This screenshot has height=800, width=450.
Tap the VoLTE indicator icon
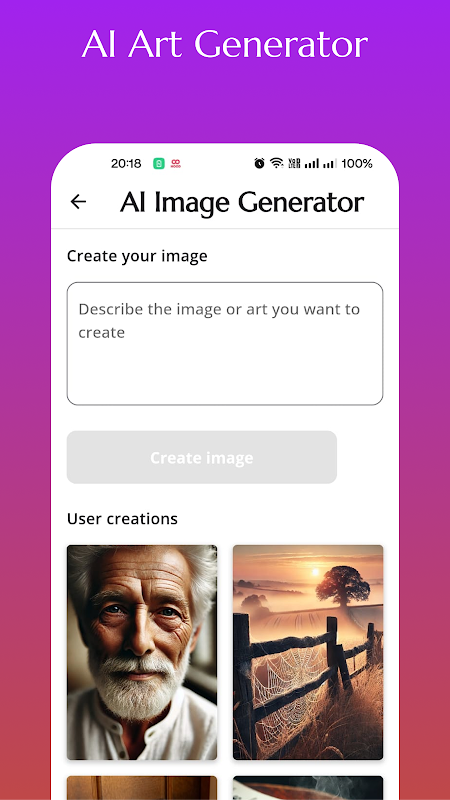pos(294,163)
